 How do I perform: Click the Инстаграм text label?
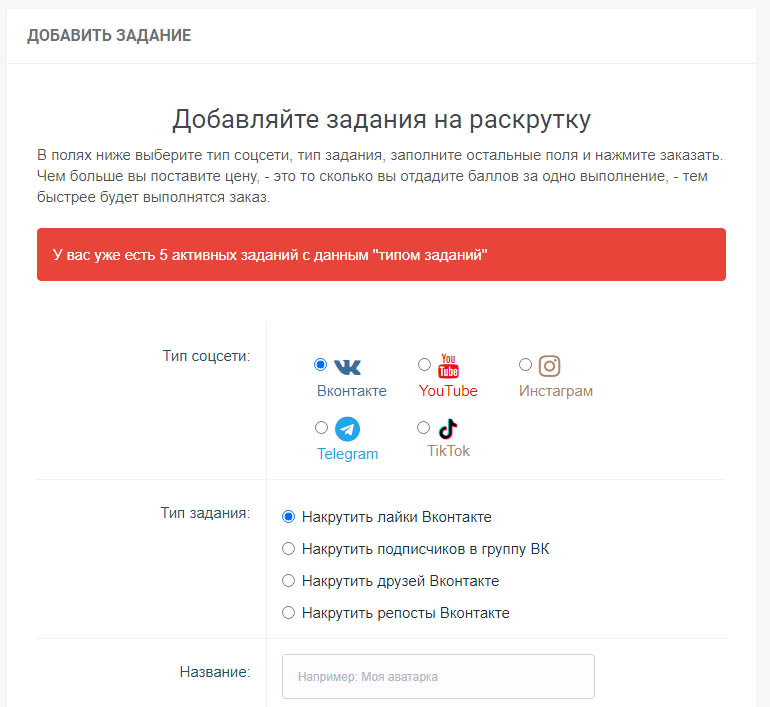[555, 391]
